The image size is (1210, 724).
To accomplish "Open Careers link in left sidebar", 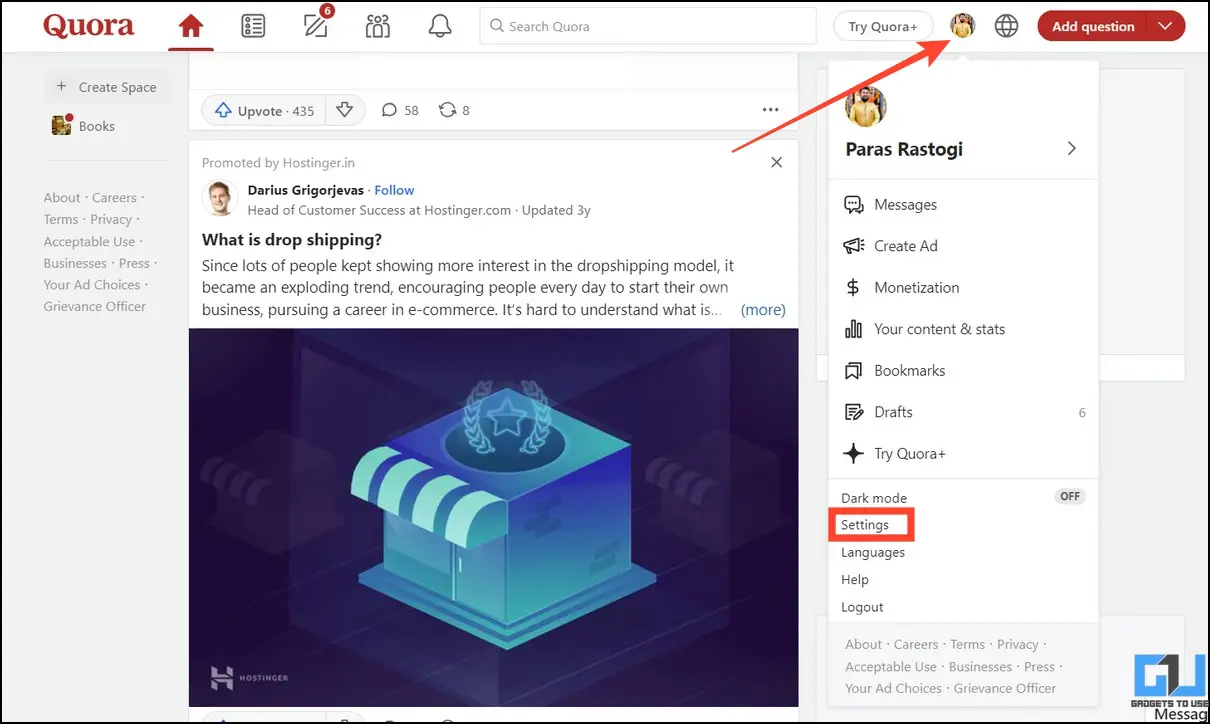I will [x=114, y=198].
